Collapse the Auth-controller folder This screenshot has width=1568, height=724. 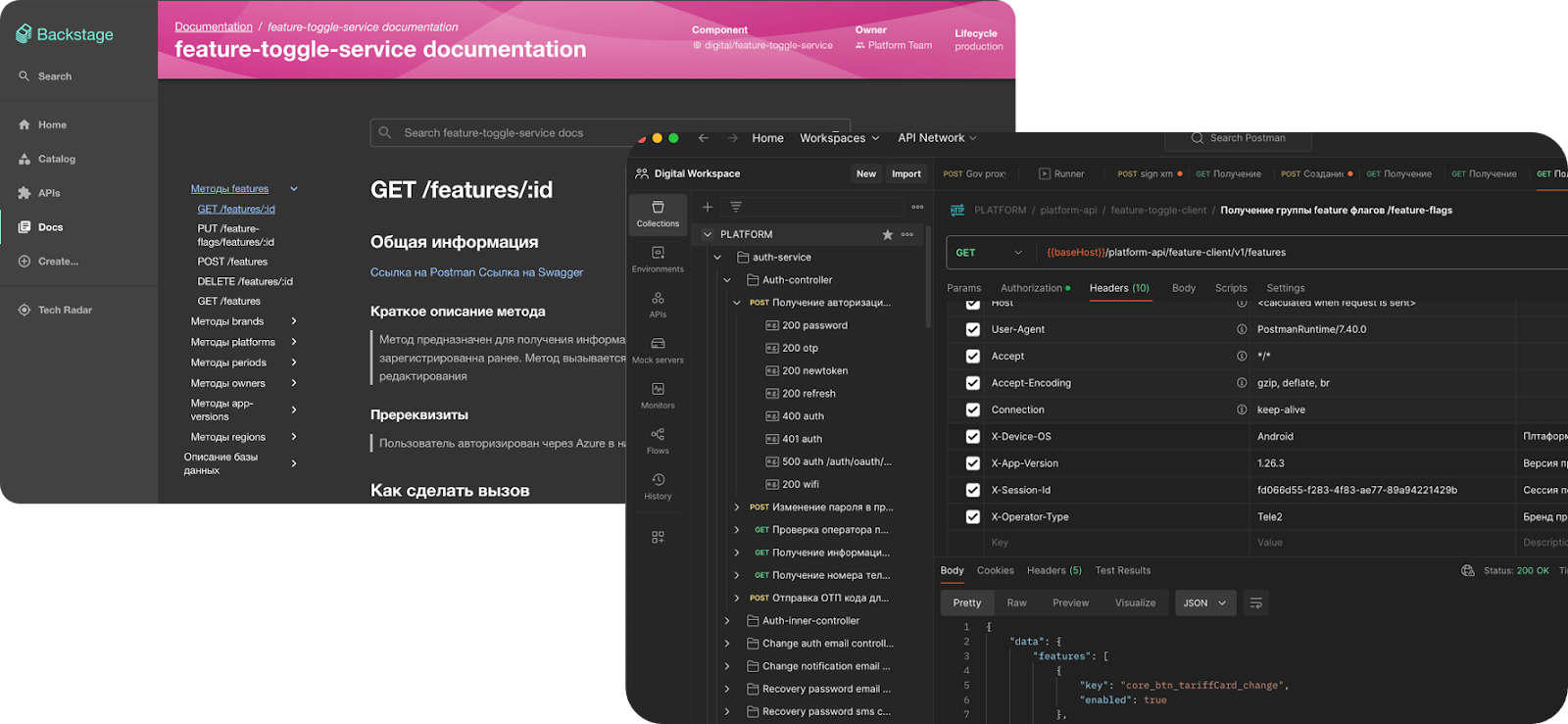pos(727,280)
